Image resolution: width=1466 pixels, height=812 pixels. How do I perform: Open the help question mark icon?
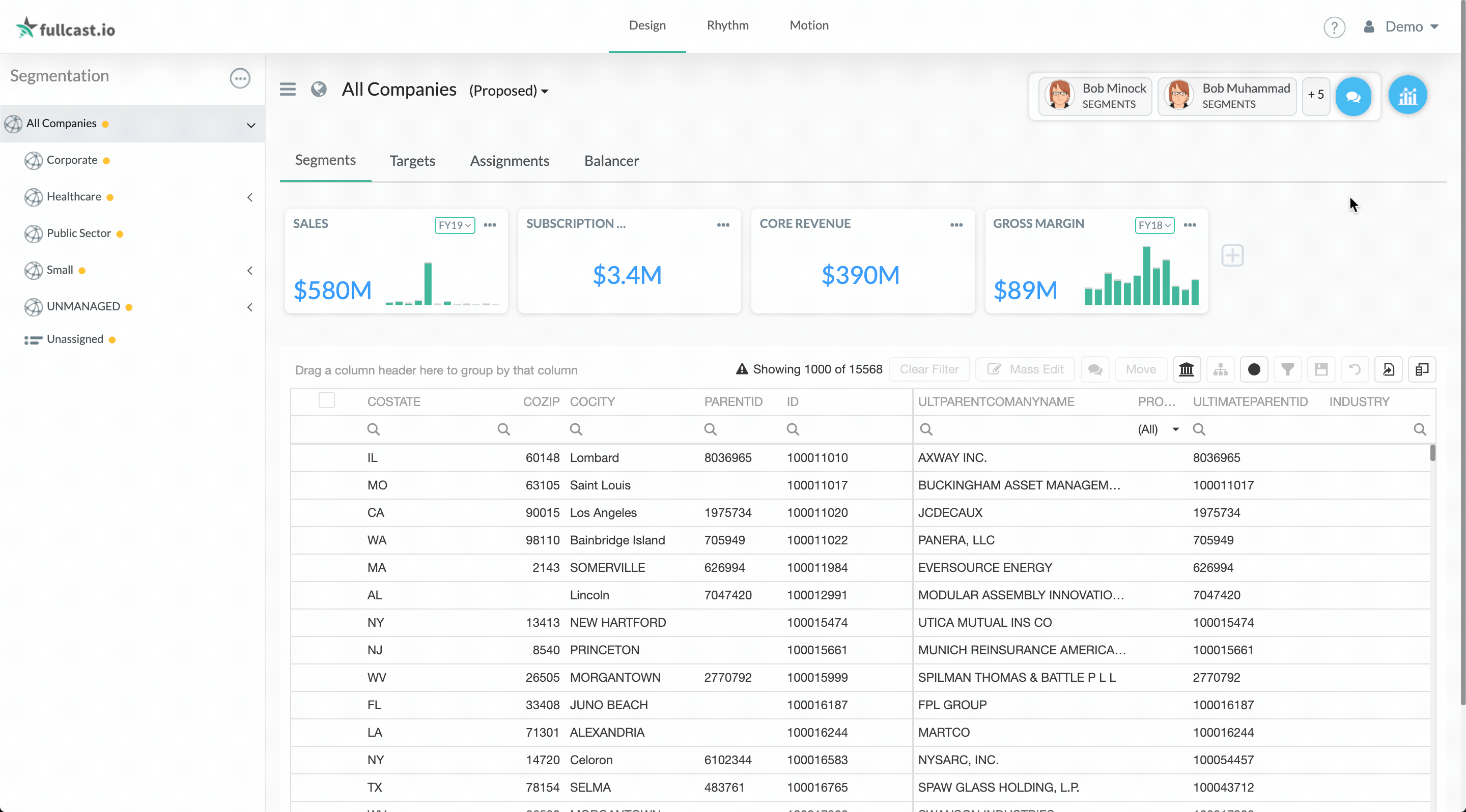[1334, 27]
